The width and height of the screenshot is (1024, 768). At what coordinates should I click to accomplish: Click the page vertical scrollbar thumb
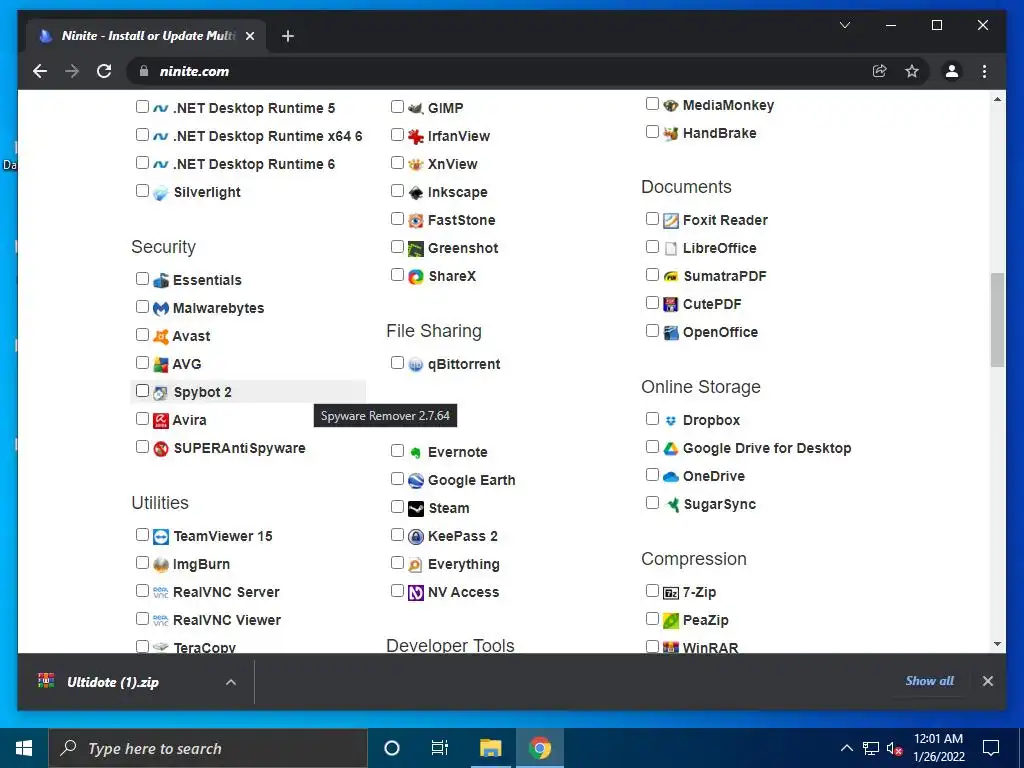pos(997,320)
